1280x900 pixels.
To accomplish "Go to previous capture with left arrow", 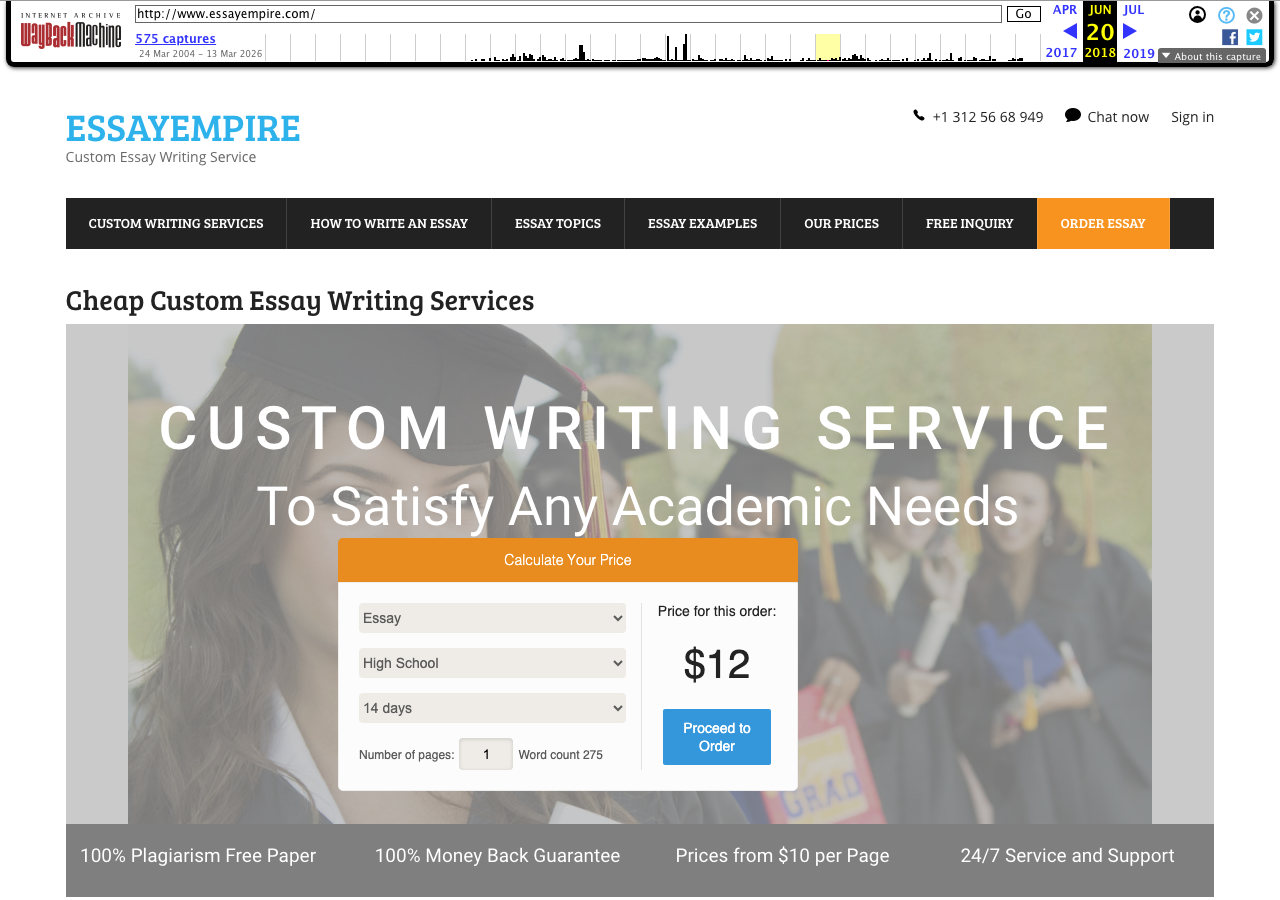I will pos(1070,31).
